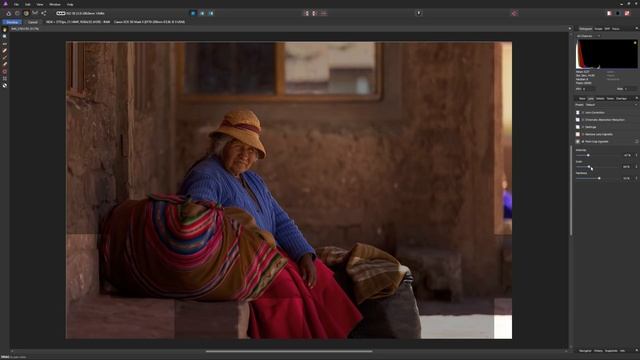Screen dimensions: 640x360
Task: Toggle show clipped tones icon
Action: (x=323, y=13)
